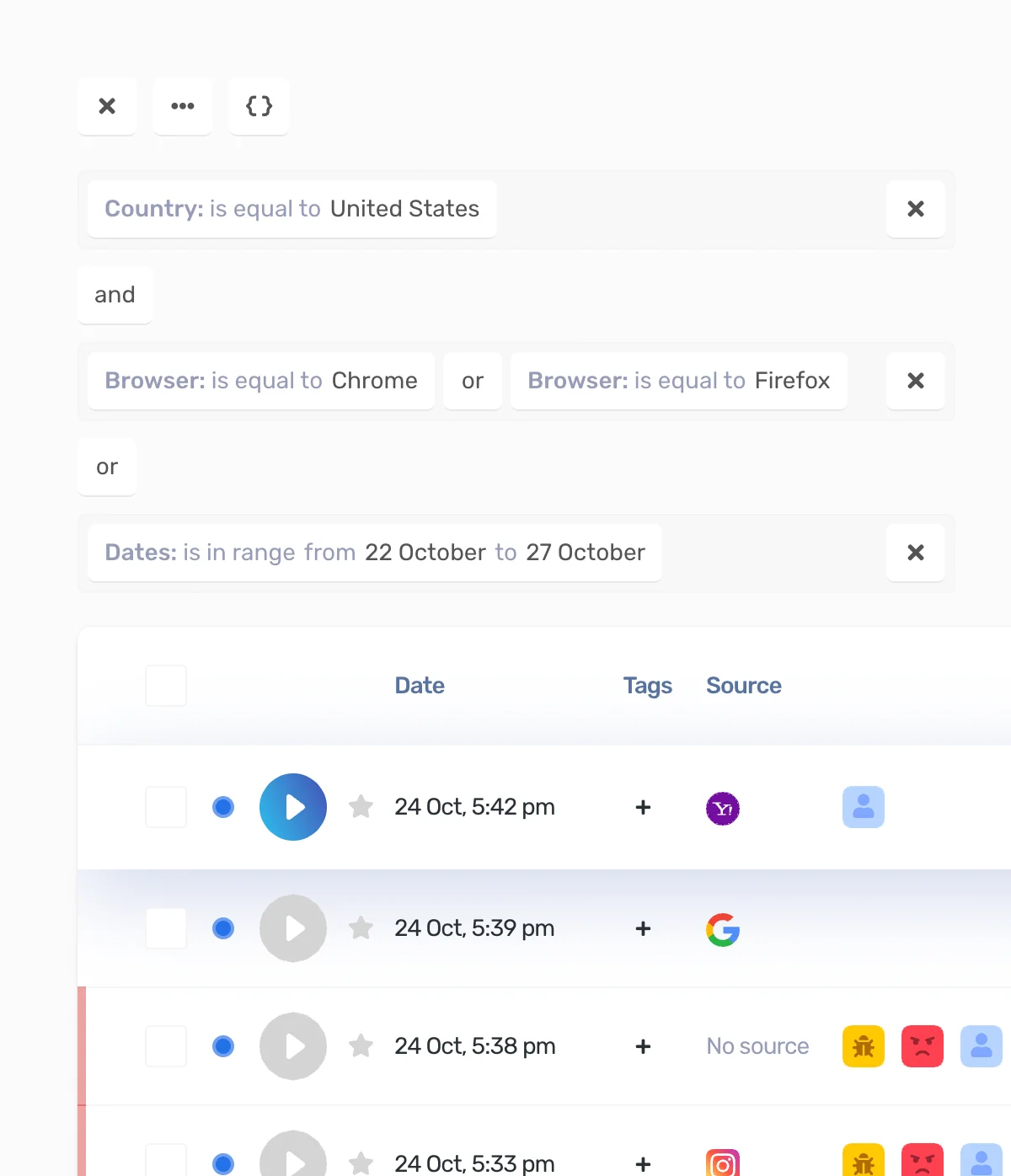Click the blue visitor icon next to the Yahoo session
1011x1176 pixels.
pos(863,807)
